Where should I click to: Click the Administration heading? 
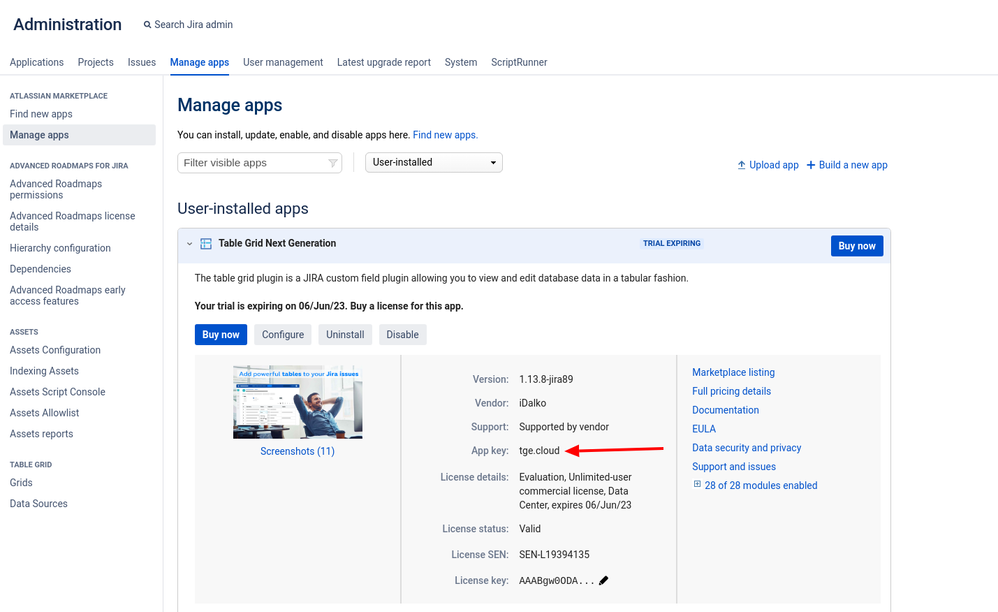[67, 24]
